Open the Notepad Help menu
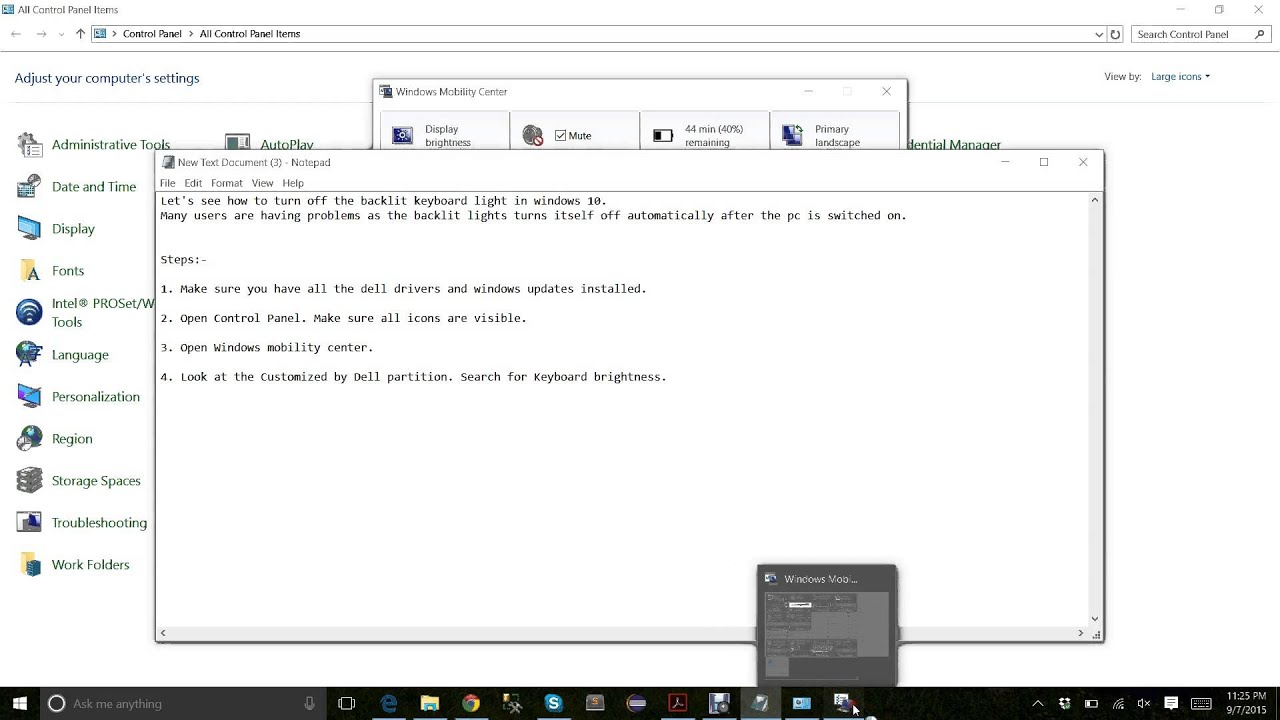Image resolution: width=1280 pixels, height=720 pixels. 293,183
